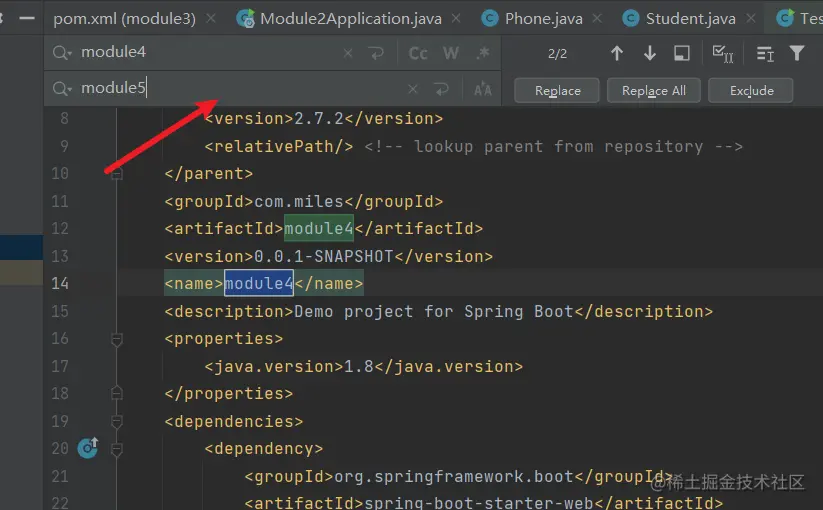The width and height of the screenshot is (823, 510).
Task: Collapse the parent tag fold on line 10
Action: [117, 174]
